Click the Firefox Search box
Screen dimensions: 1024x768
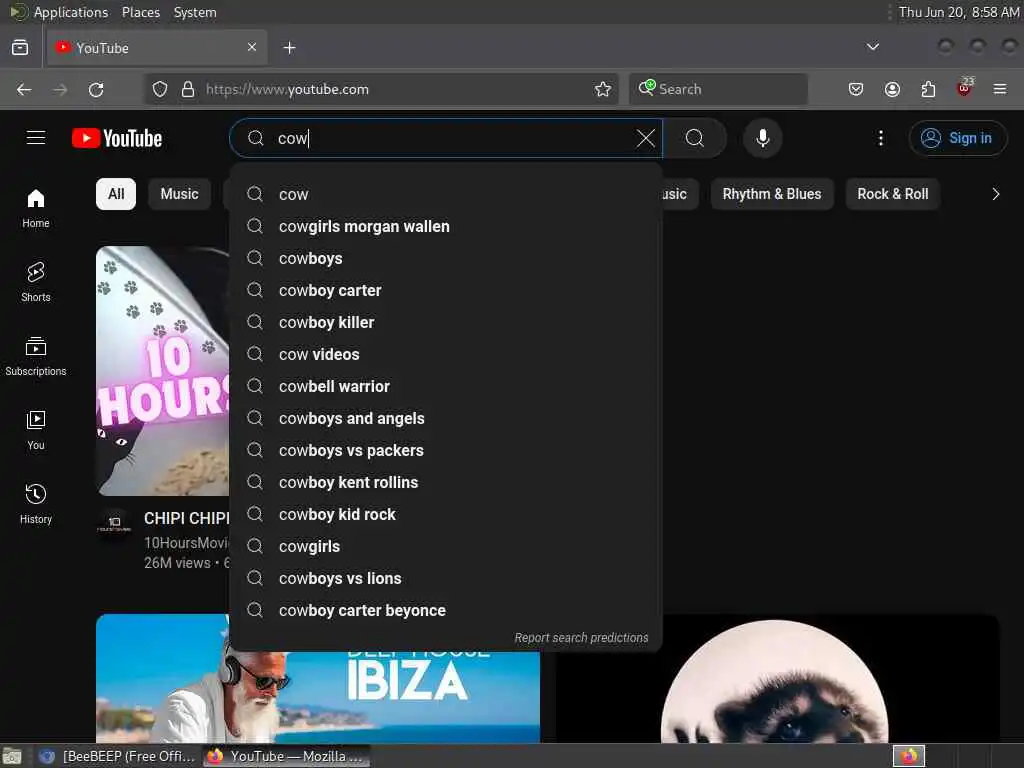pyautogui.click(x=718, y=89)
